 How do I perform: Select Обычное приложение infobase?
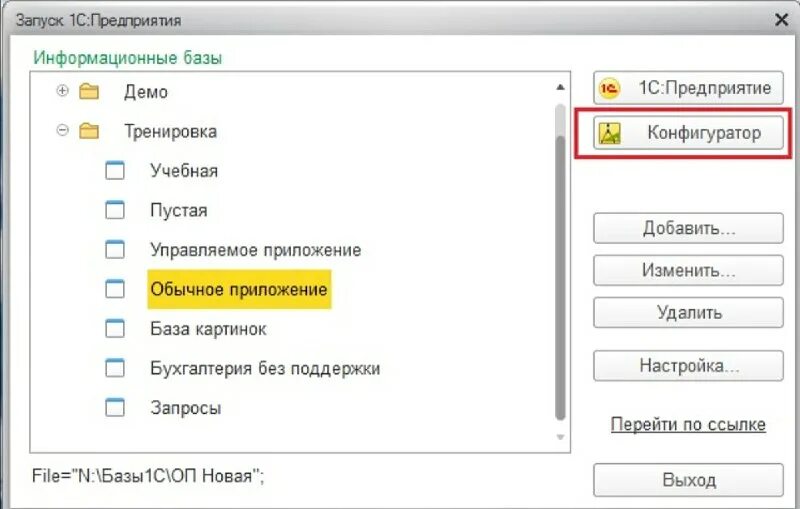[239, 289]
